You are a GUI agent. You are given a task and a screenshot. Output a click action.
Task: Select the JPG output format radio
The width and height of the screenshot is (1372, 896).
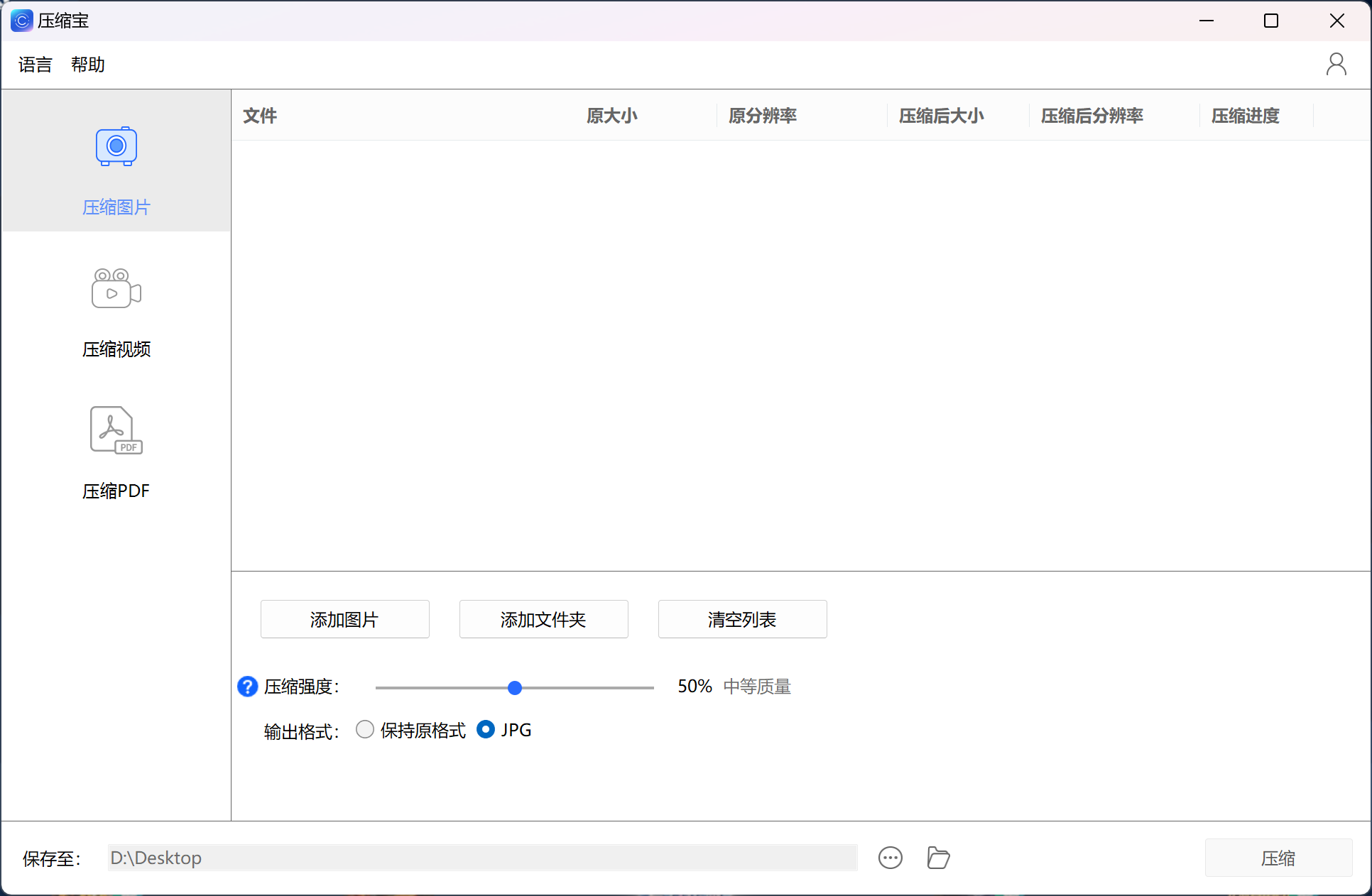486,729
